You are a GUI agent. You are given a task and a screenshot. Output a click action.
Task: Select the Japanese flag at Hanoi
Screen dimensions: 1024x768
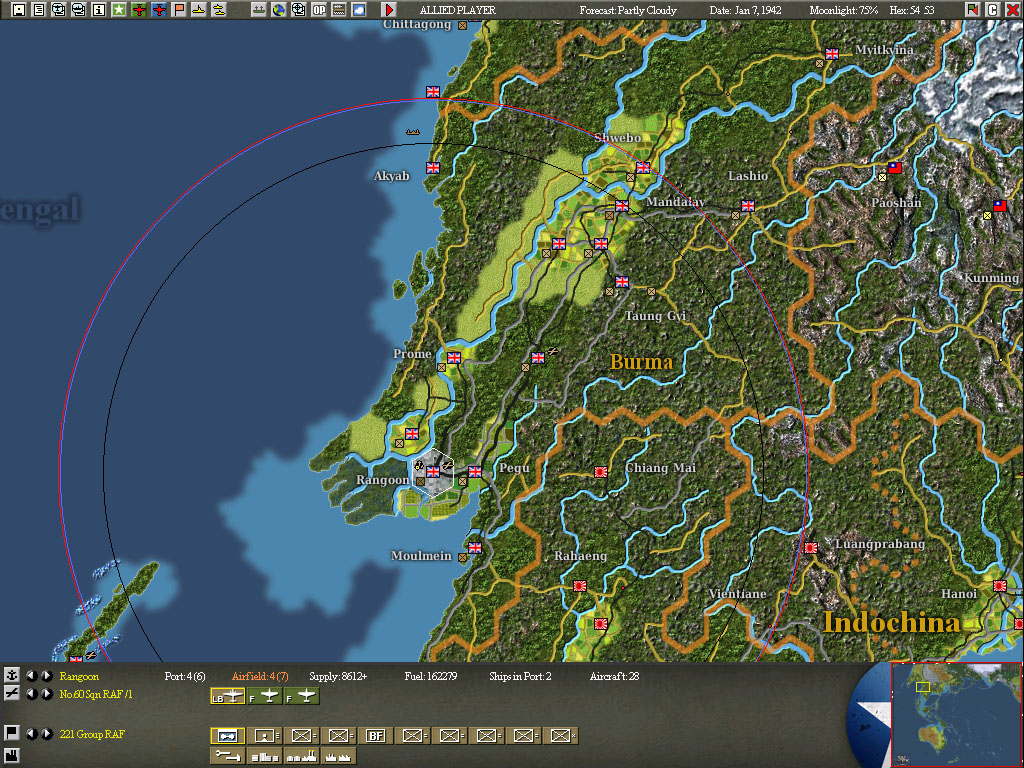1000,586
